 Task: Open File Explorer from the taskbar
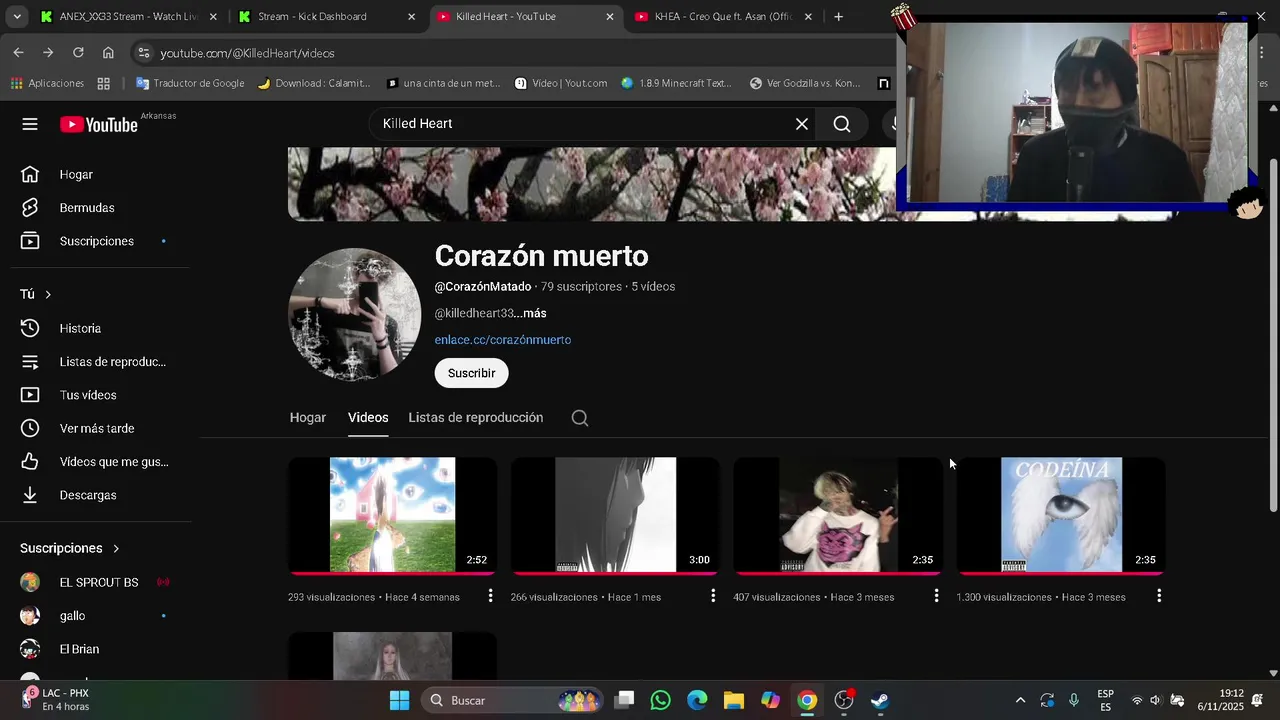pos(733,700)
